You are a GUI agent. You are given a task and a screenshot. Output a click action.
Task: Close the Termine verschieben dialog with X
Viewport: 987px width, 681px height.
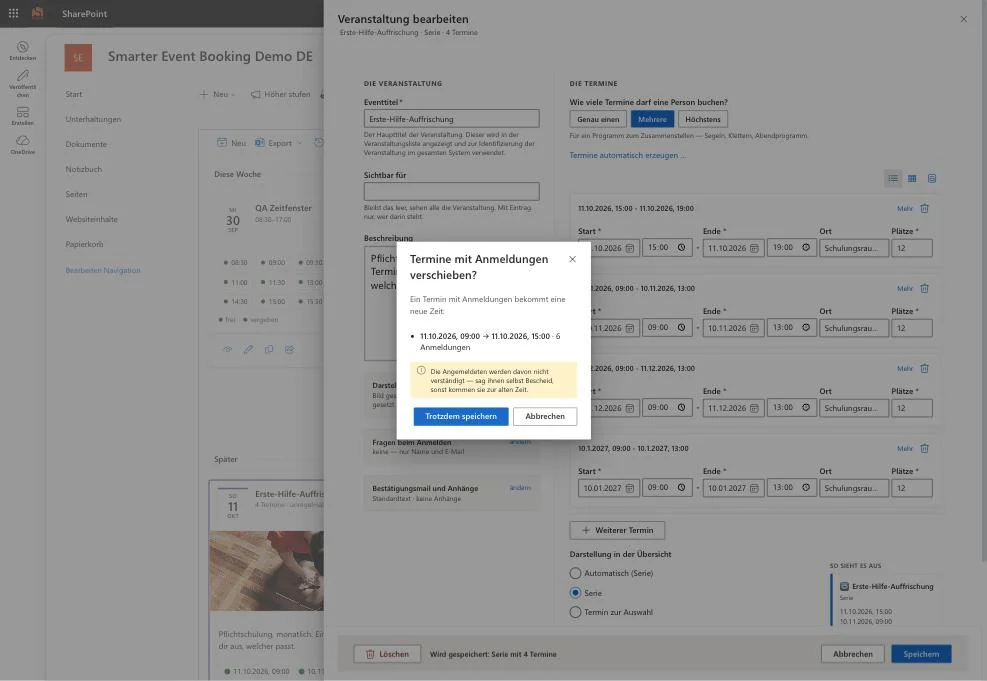click(x=572, y=259)
